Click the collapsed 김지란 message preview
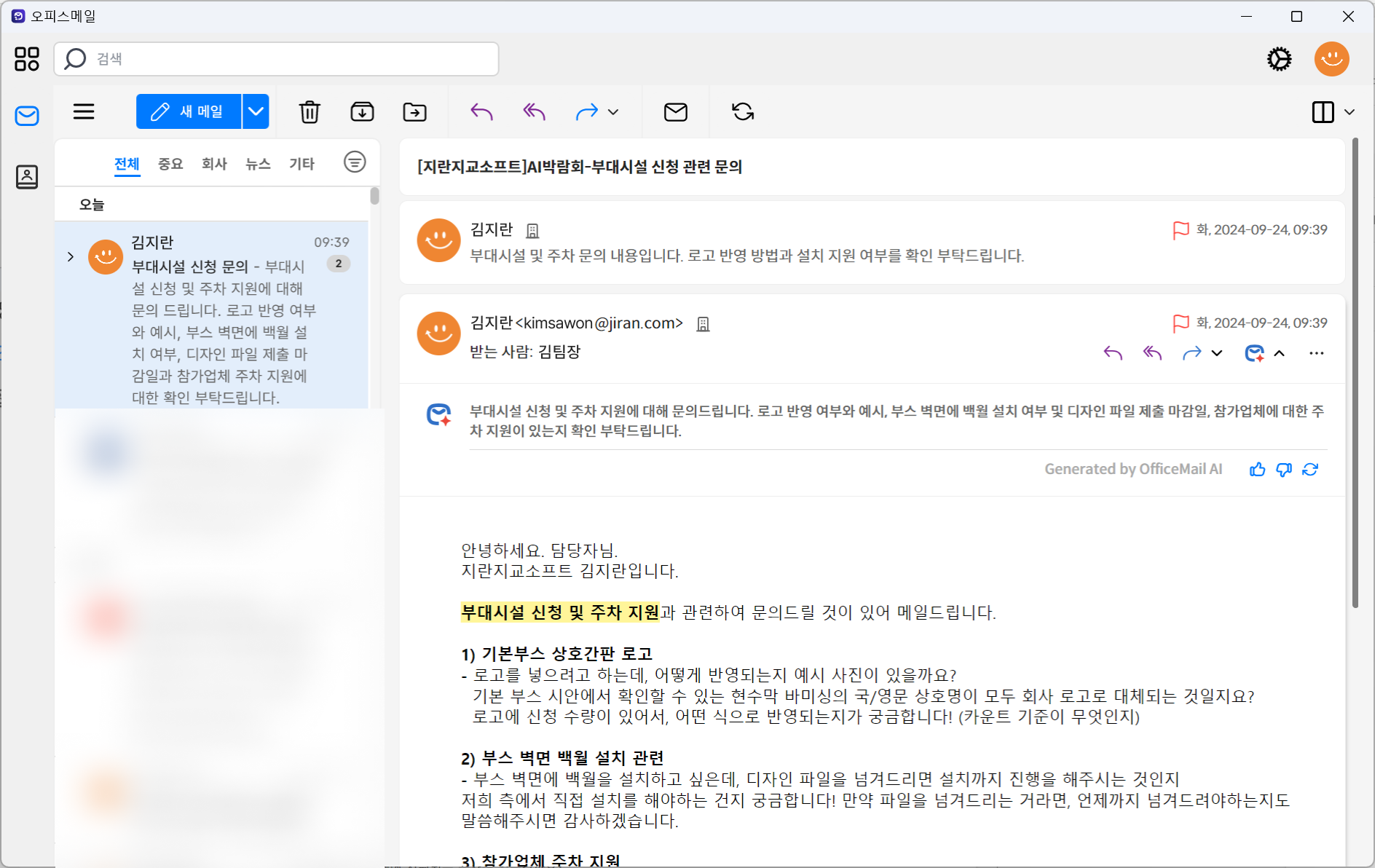This screenshot has width=1375, height=868. click(746, 256)
